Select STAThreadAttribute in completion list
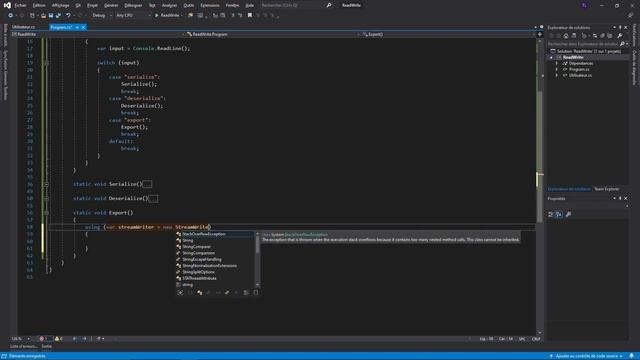 point(215,278)
